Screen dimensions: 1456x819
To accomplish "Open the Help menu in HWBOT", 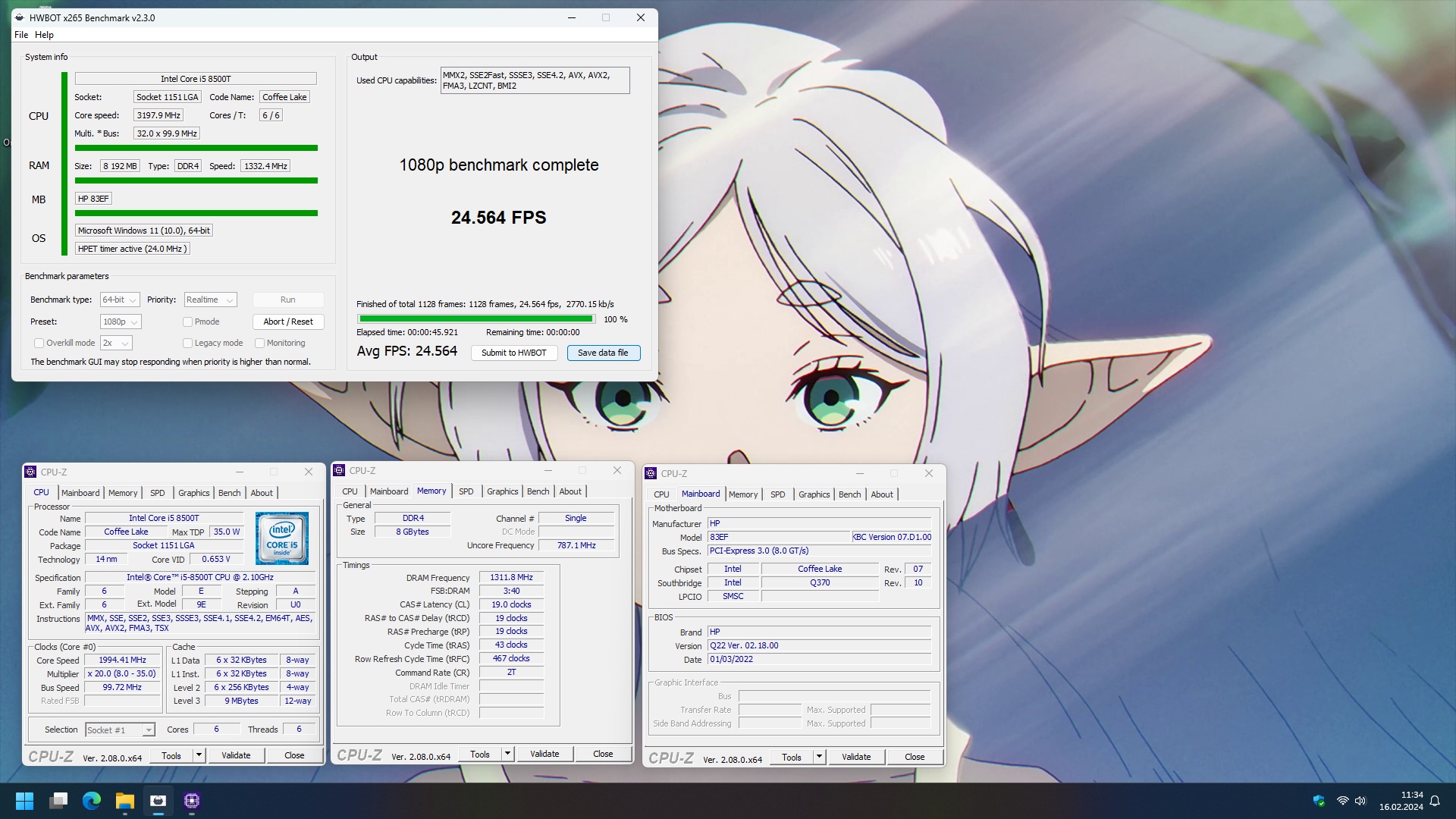I will coord(44,35).
